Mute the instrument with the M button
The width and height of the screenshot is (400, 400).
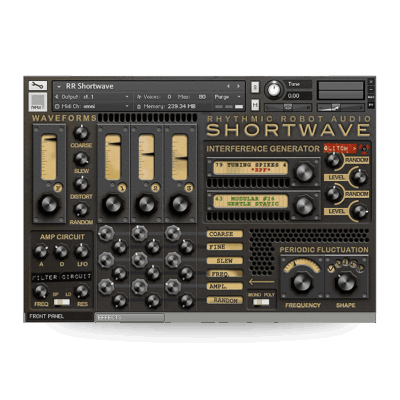[255, 105]
